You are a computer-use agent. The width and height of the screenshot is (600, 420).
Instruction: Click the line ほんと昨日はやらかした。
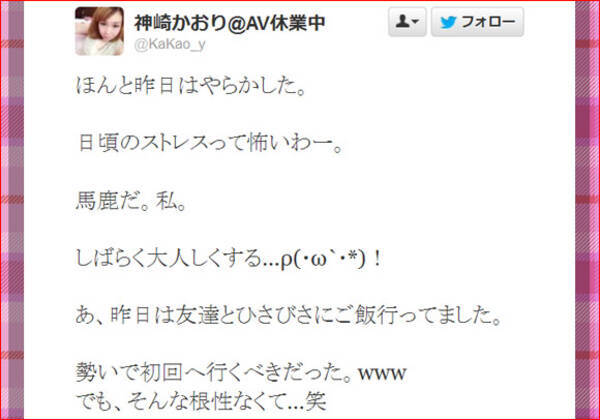click(190, 85)
